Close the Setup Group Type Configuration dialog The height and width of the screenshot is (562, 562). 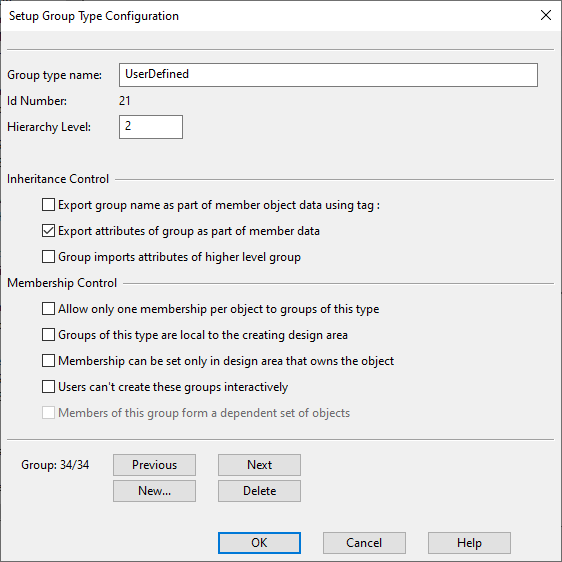546,15
